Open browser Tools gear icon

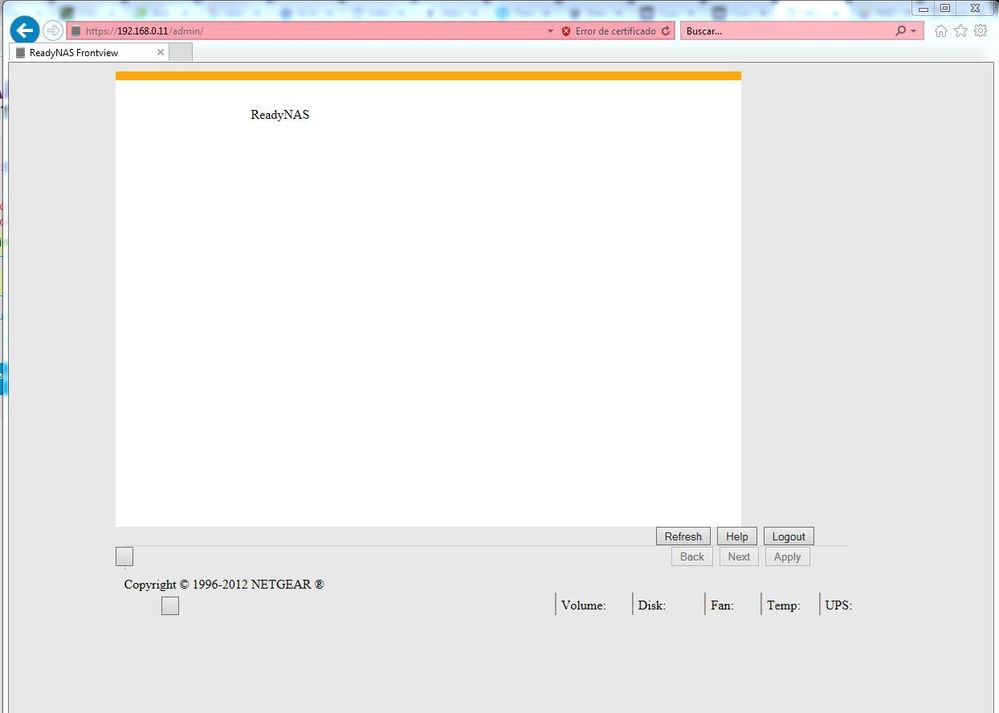[x=980, y=31]
